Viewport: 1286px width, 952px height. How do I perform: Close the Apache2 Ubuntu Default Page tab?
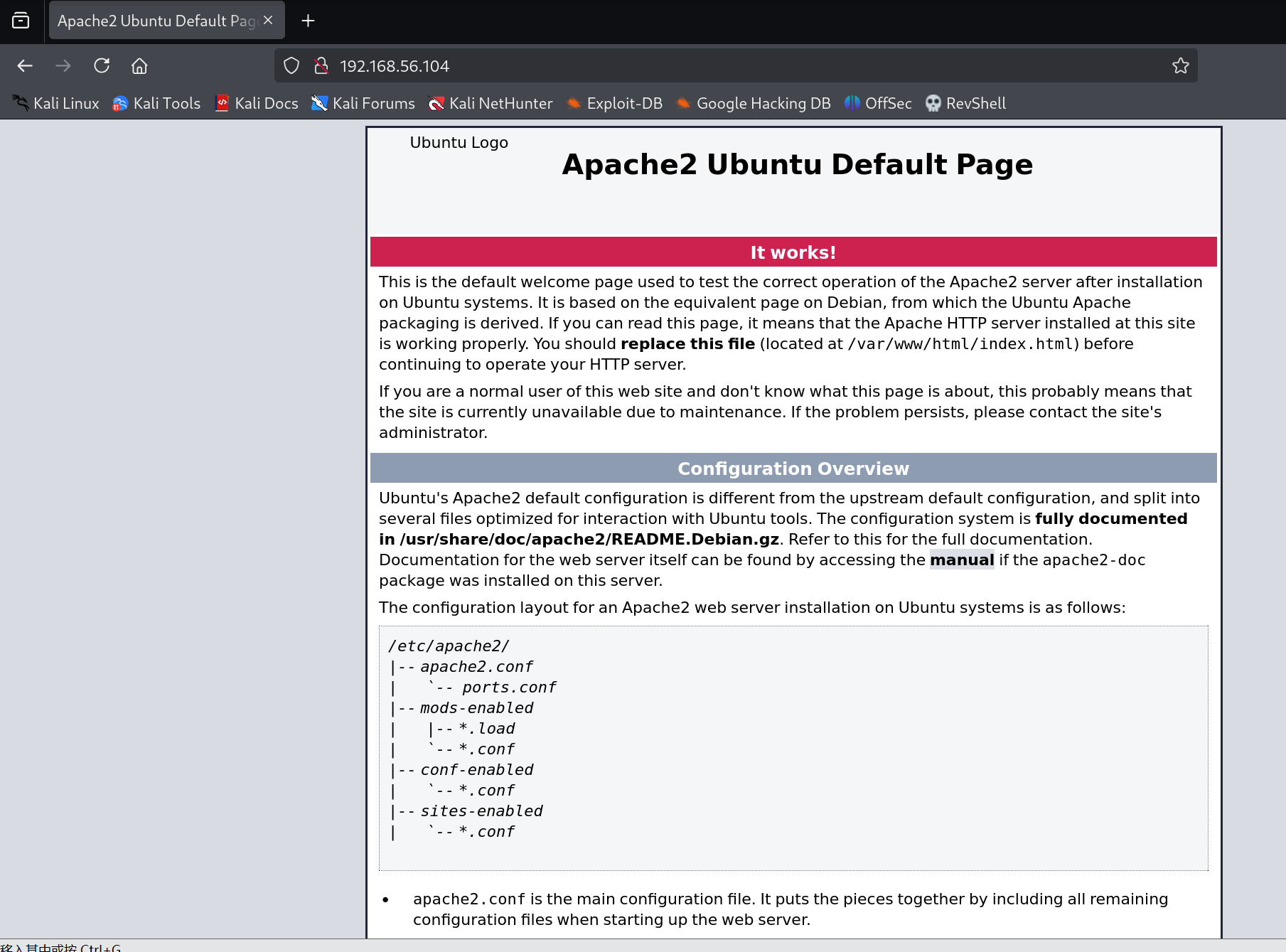tap(268, 21)
